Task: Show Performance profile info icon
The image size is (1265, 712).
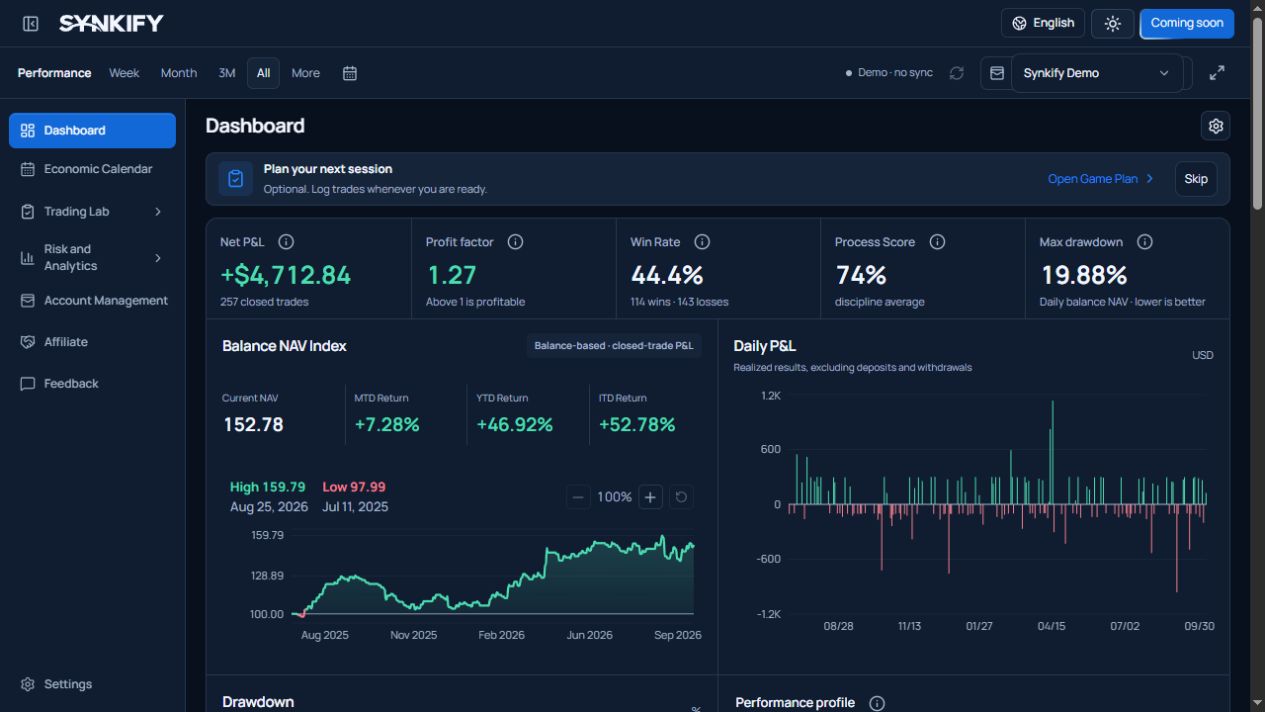Action: pos(877,703)
